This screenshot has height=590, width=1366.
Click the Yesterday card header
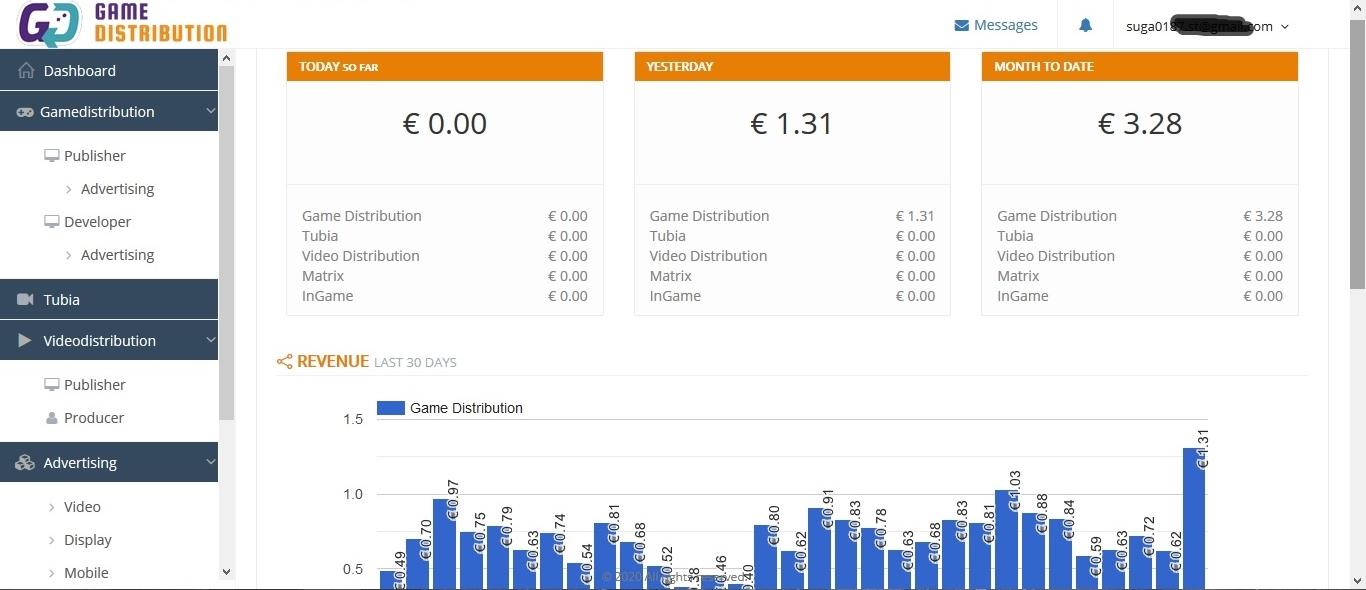click(x=792, y=66)
